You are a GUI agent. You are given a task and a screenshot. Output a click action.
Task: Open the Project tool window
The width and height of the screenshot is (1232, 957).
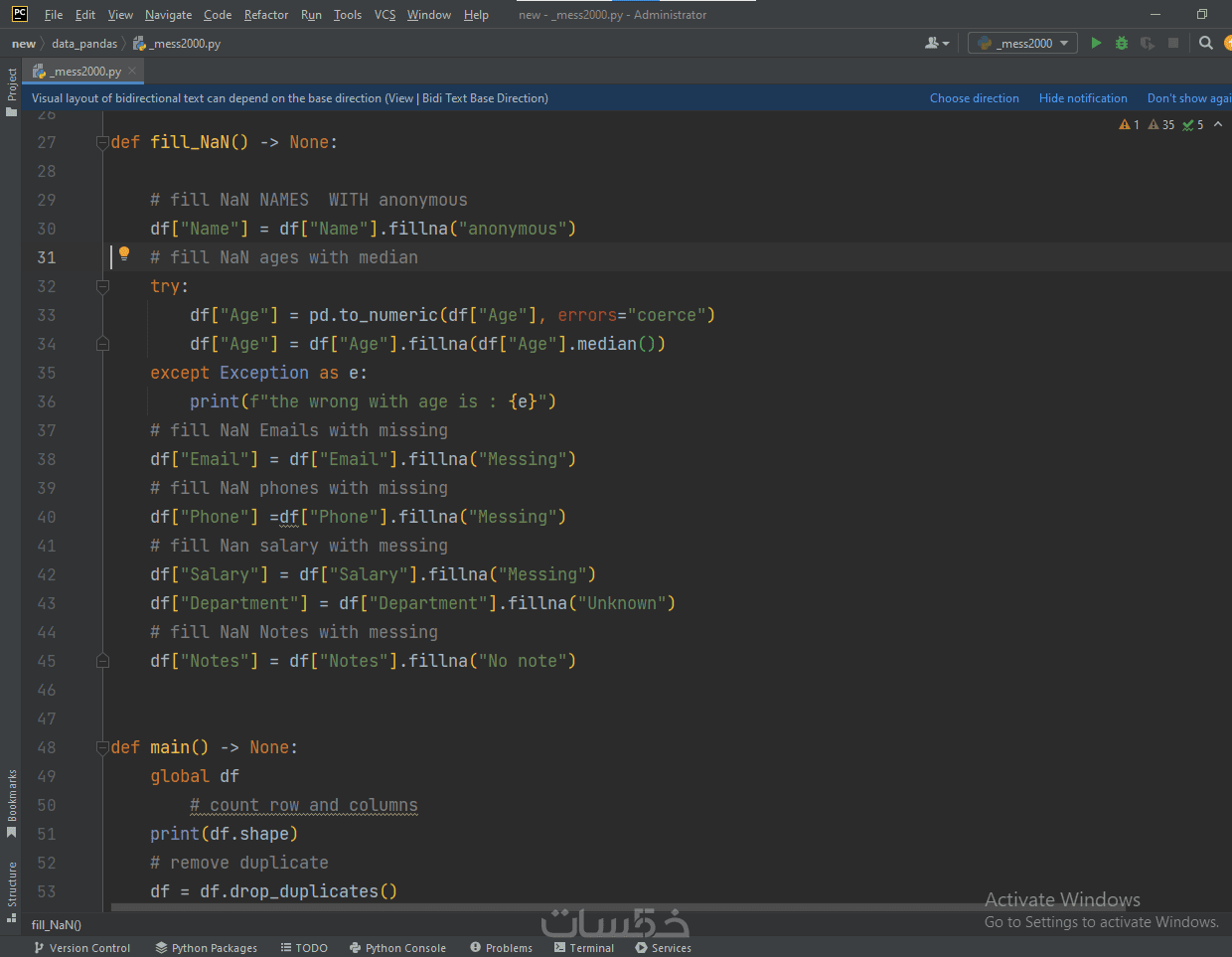click(11, 91)
